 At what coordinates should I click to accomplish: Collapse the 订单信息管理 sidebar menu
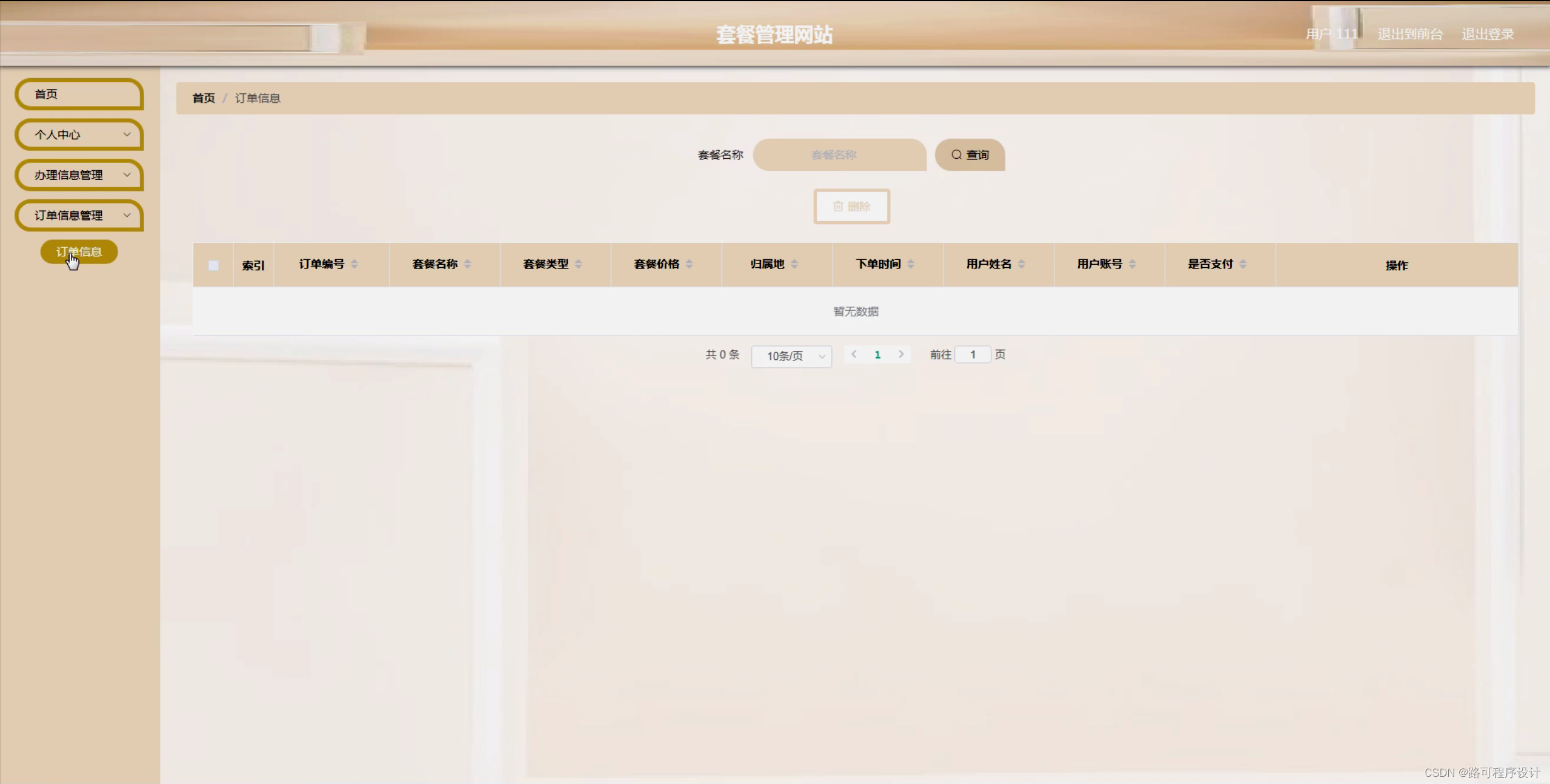[79, 216]
